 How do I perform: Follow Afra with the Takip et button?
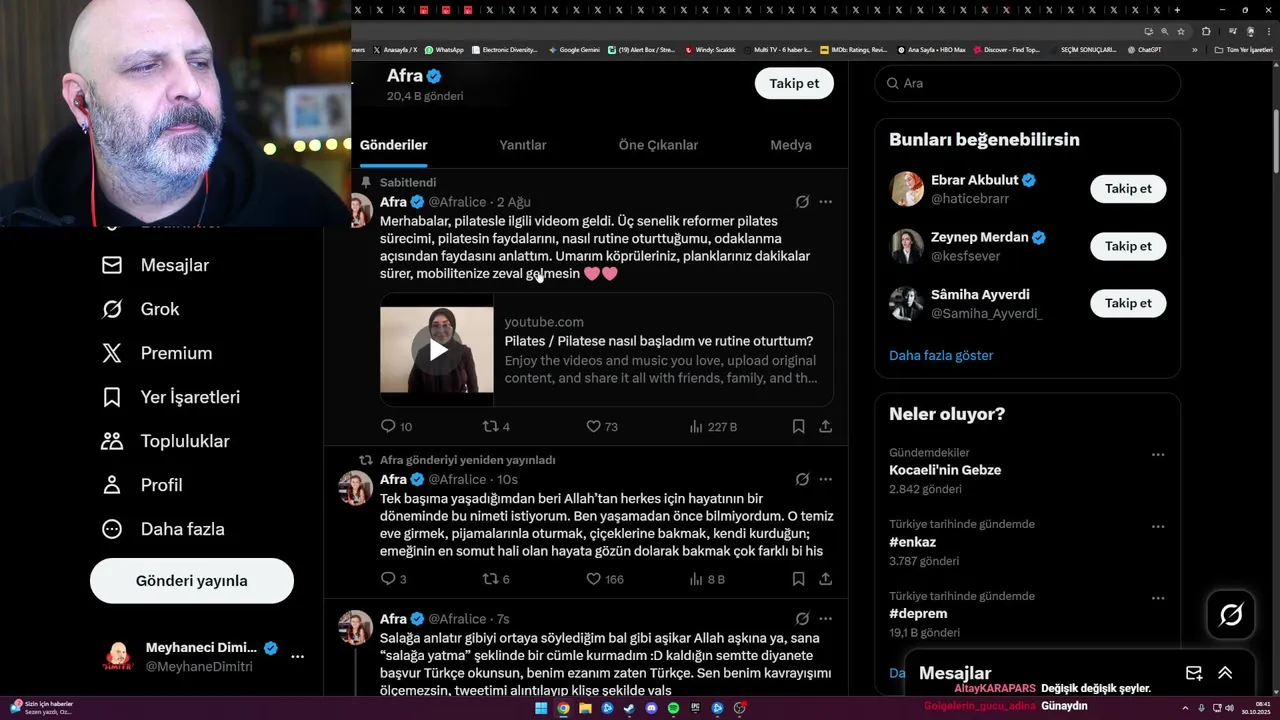point(794,83)
